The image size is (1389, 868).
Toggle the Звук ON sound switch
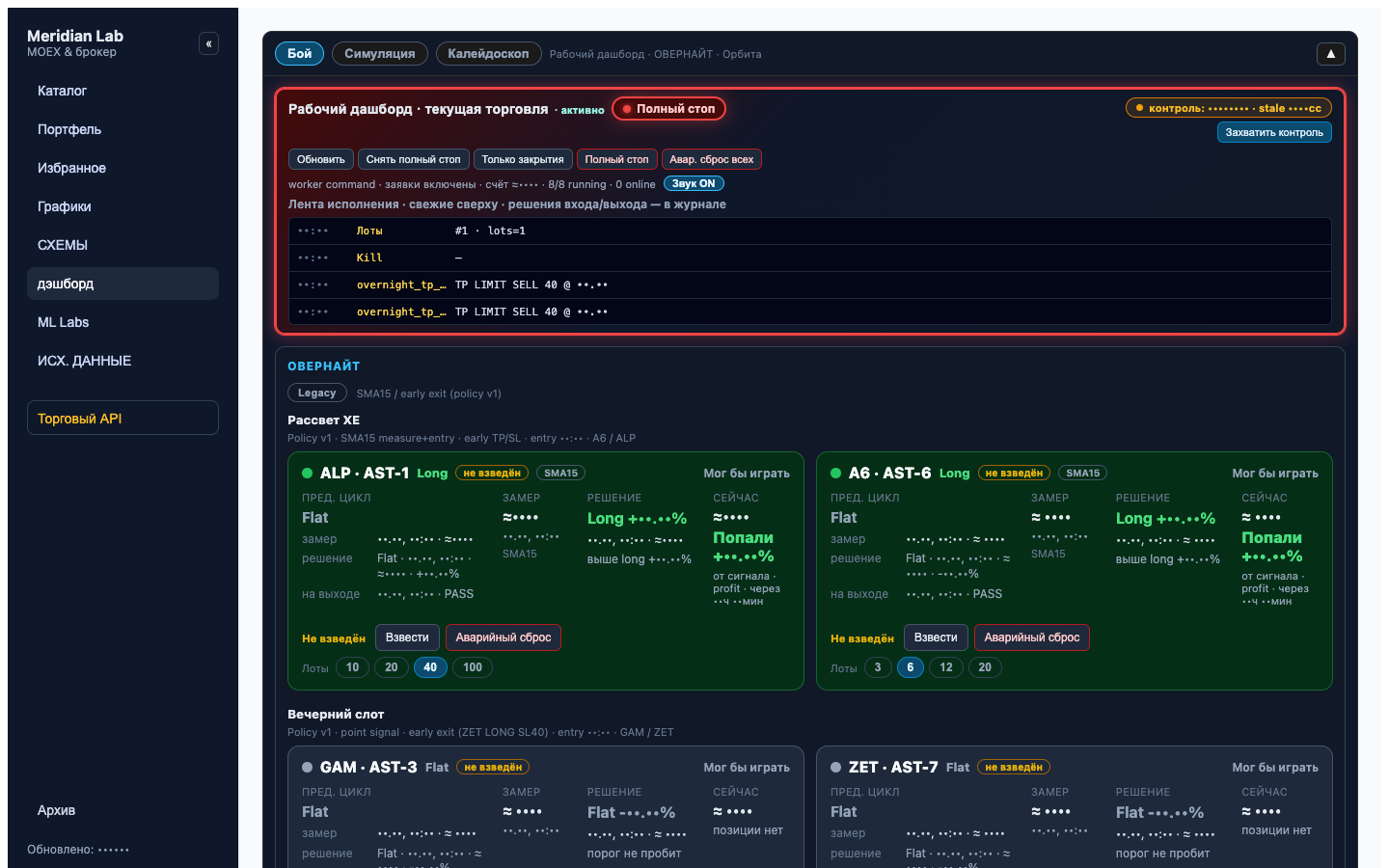[x=694, y=184]
